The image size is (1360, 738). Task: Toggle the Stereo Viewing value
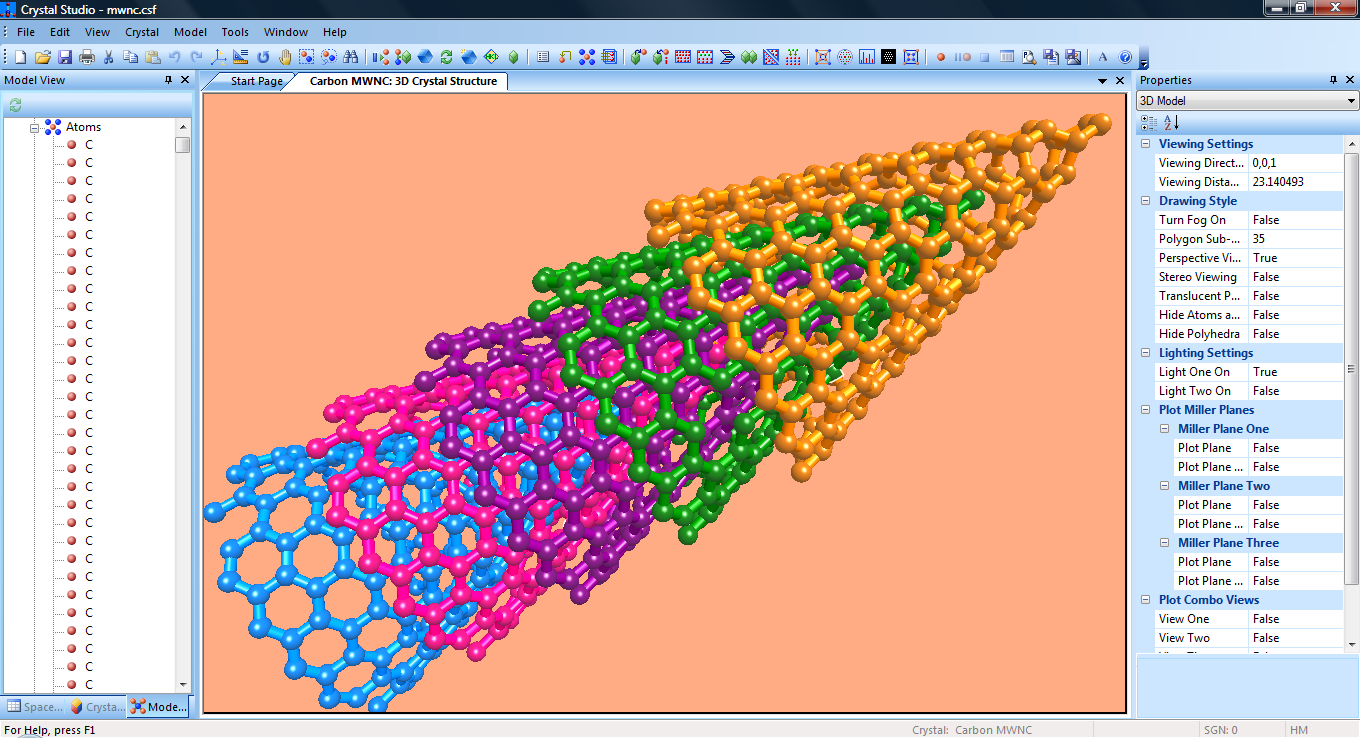tap(1295, 277)
